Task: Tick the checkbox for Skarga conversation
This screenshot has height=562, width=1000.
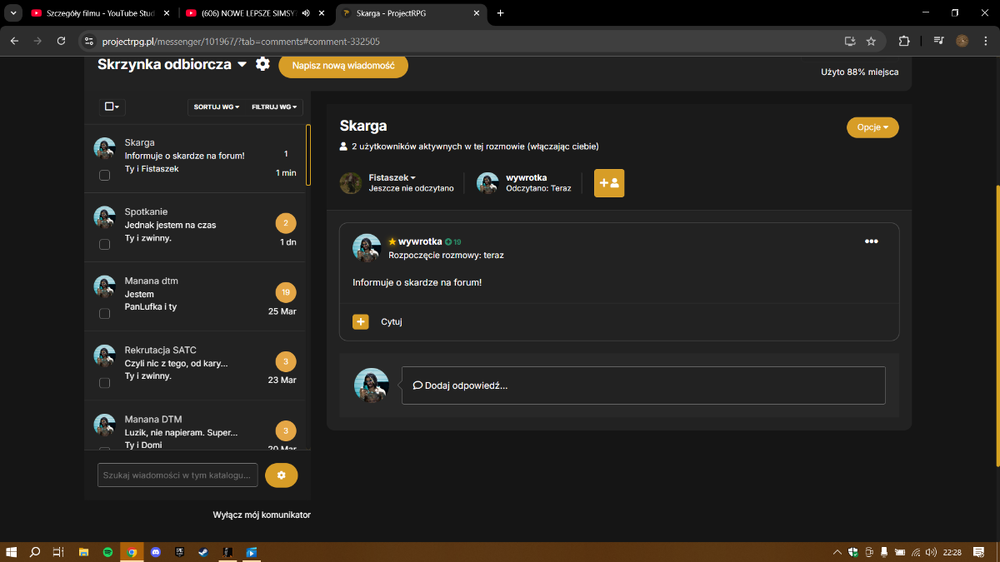Action: click(x=105, y=175)
